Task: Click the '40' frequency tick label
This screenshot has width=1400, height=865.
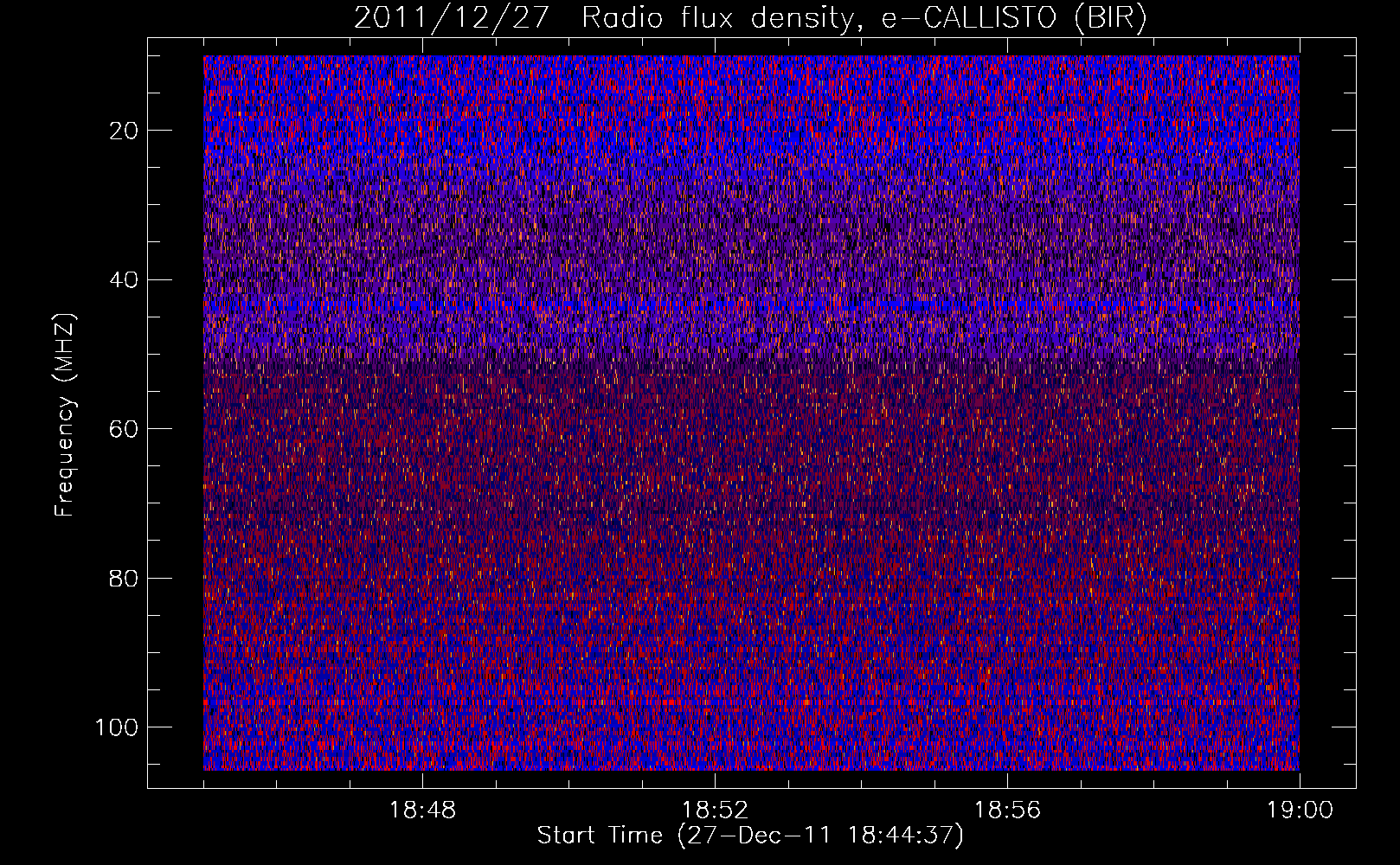Action: point(124,280)
